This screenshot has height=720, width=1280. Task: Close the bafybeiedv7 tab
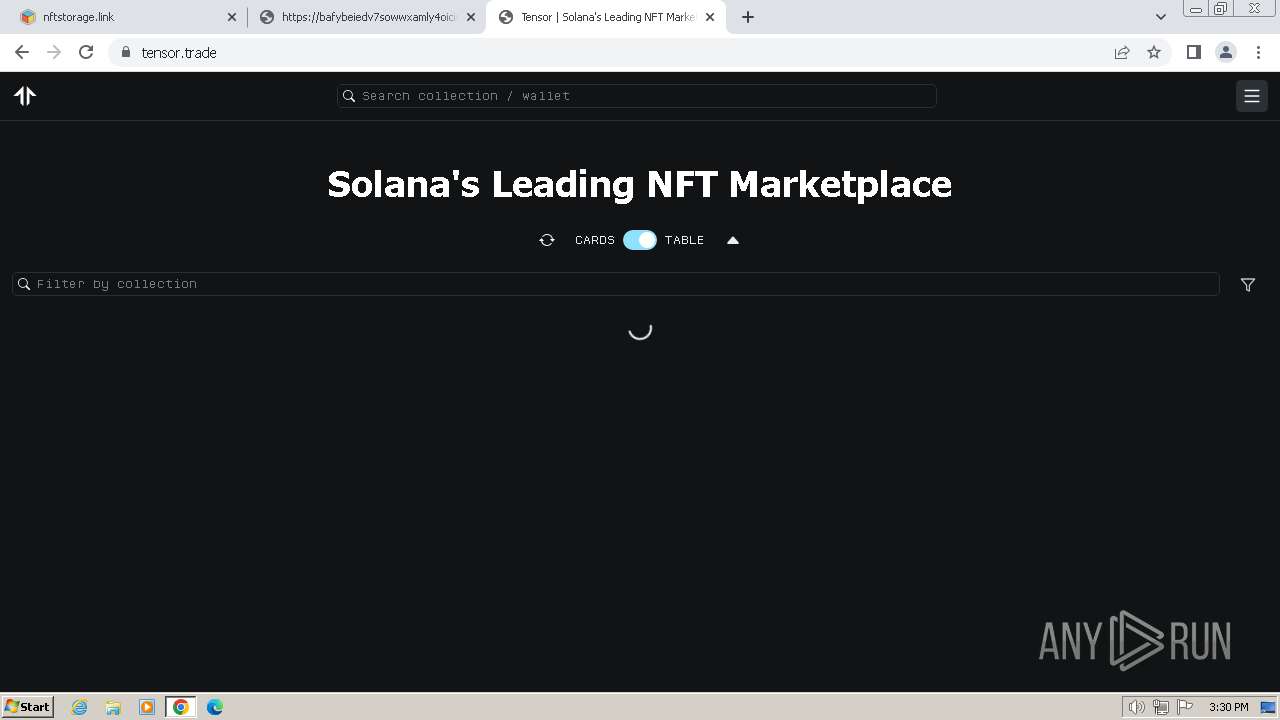(x=471, y=17)
